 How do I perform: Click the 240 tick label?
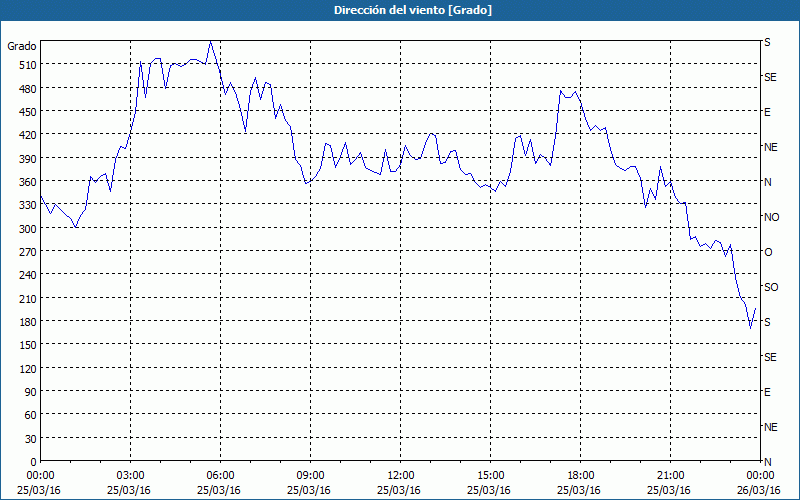click(28, 275)
